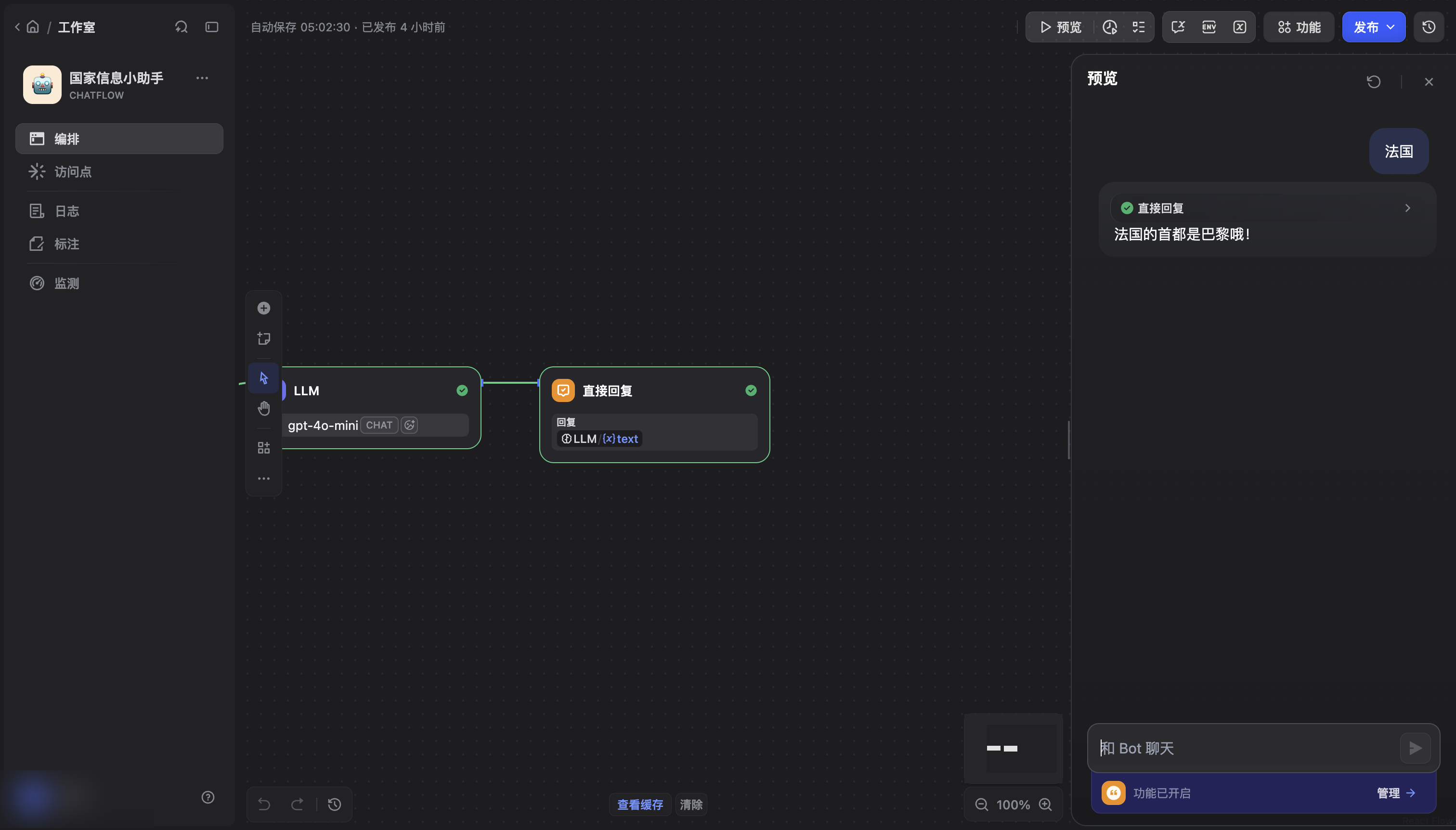Open the ENV environment variables icon
Viewport: 1456px width, 830px height.
tap(1209, 27)
